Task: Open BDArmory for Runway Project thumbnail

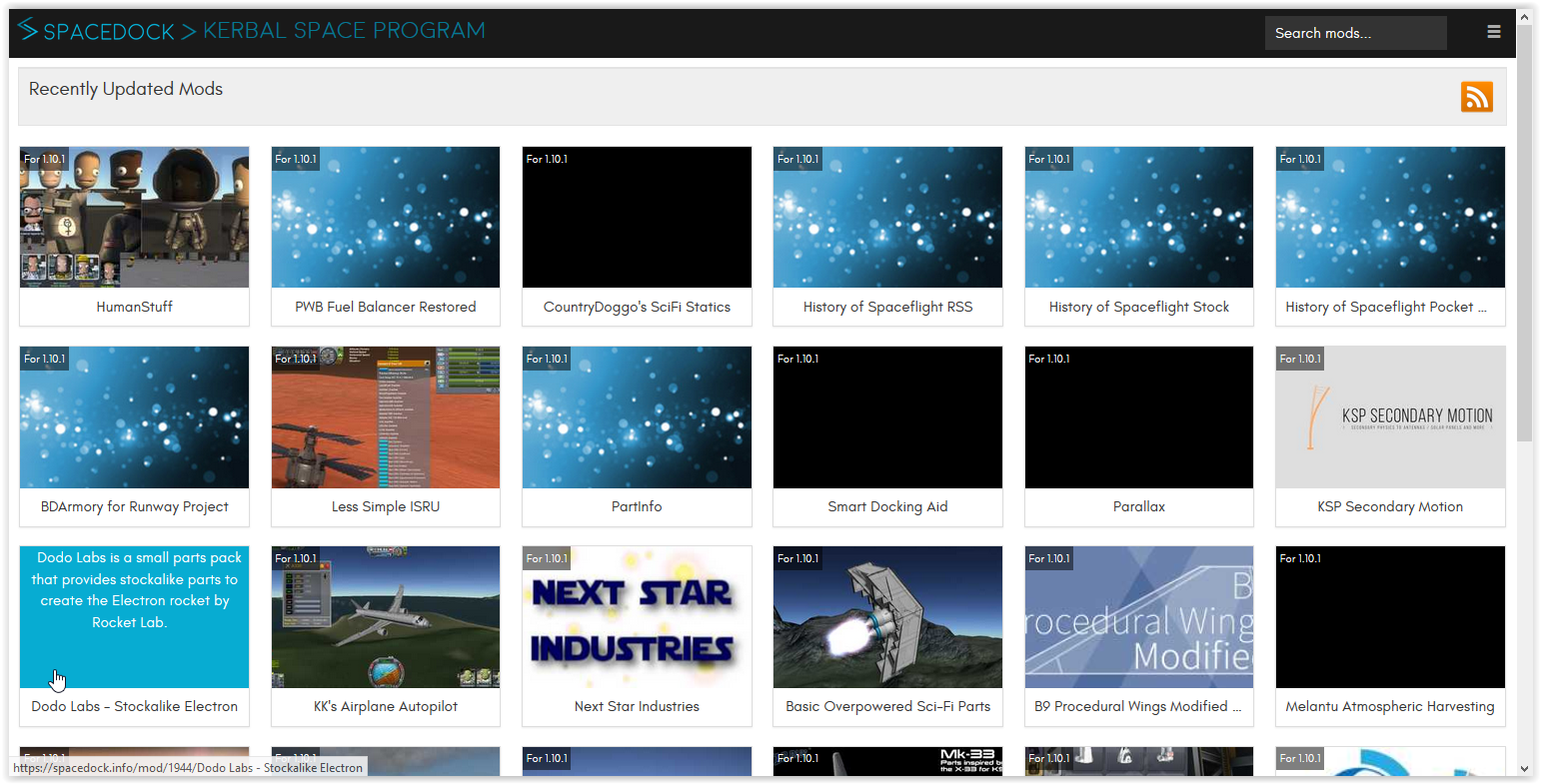Action: pyautogui.click(x=134, y=416)
